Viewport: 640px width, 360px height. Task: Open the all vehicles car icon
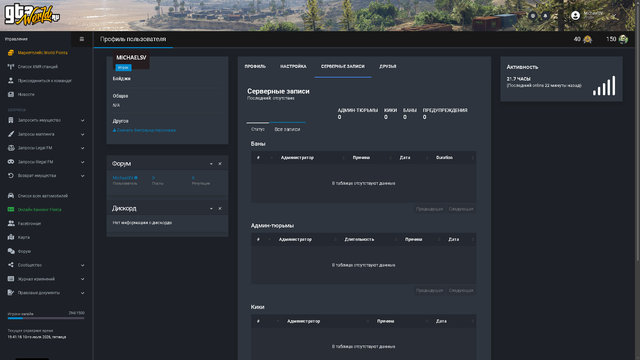[x=11, y=196]
